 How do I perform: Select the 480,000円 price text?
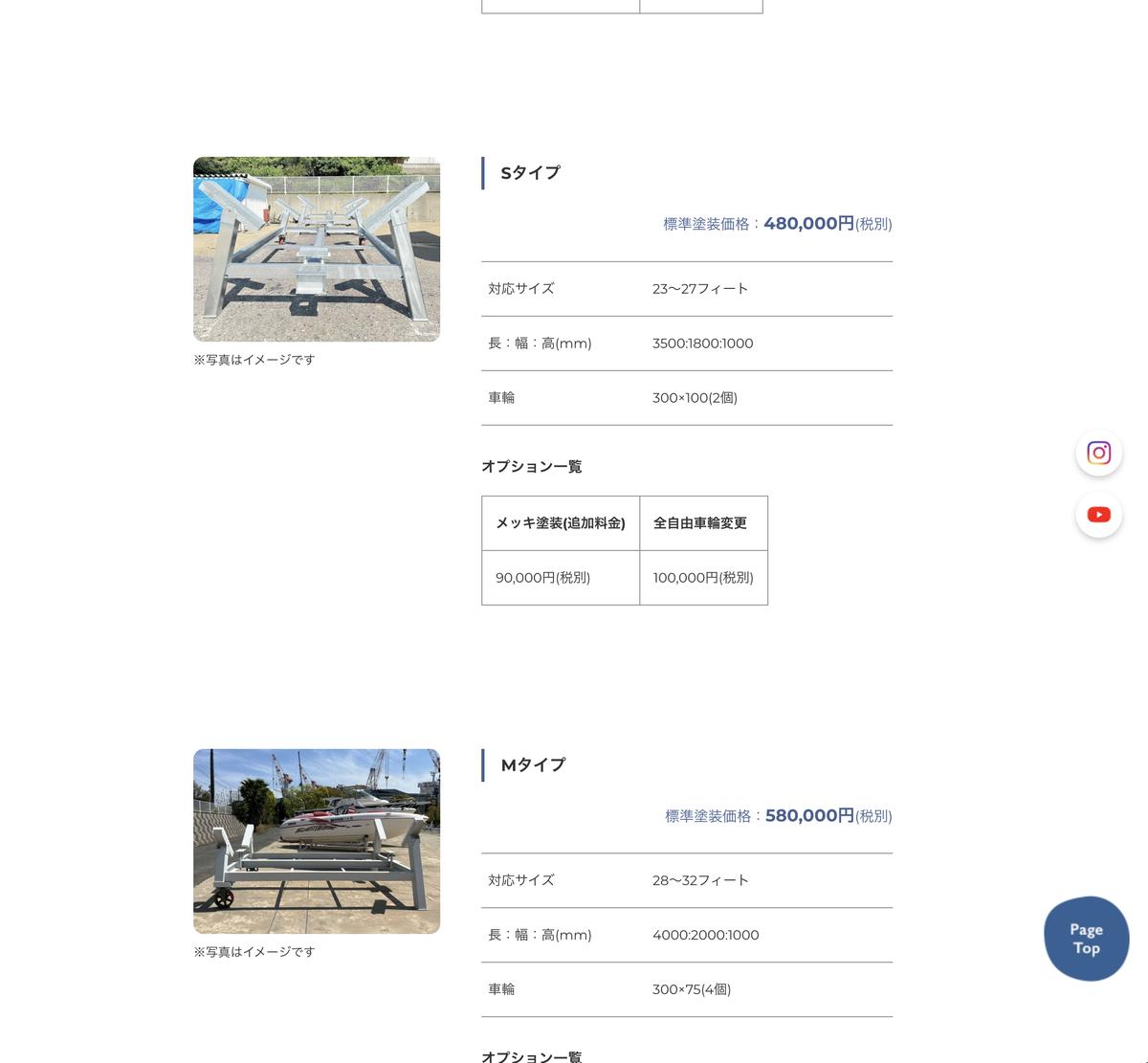pos(809,223)
